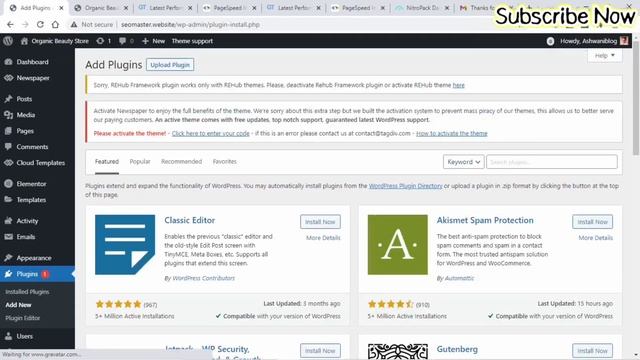Click Upload Plugin button

[x=170, y=65]
